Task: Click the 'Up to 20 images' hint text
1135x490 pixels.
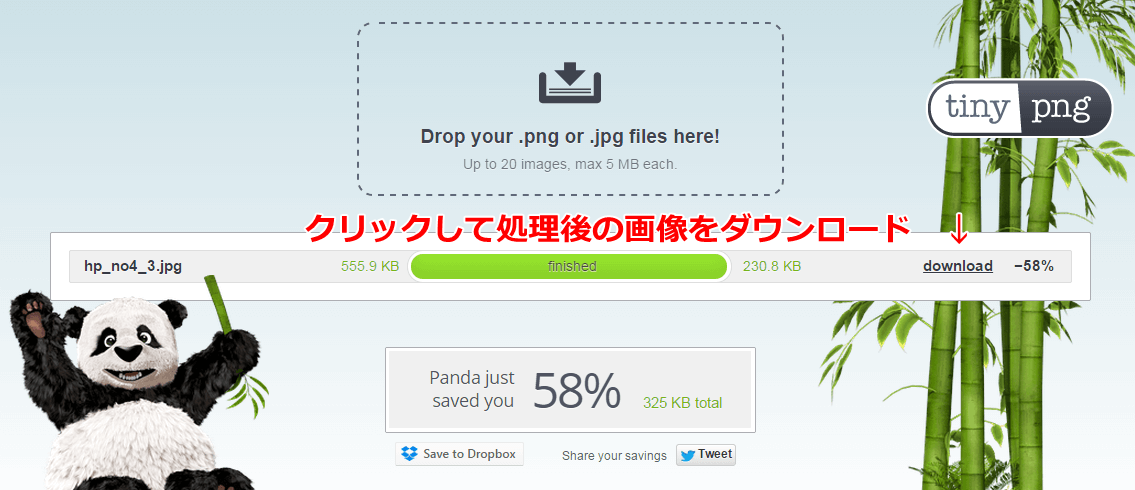Action: coord(570,164)
